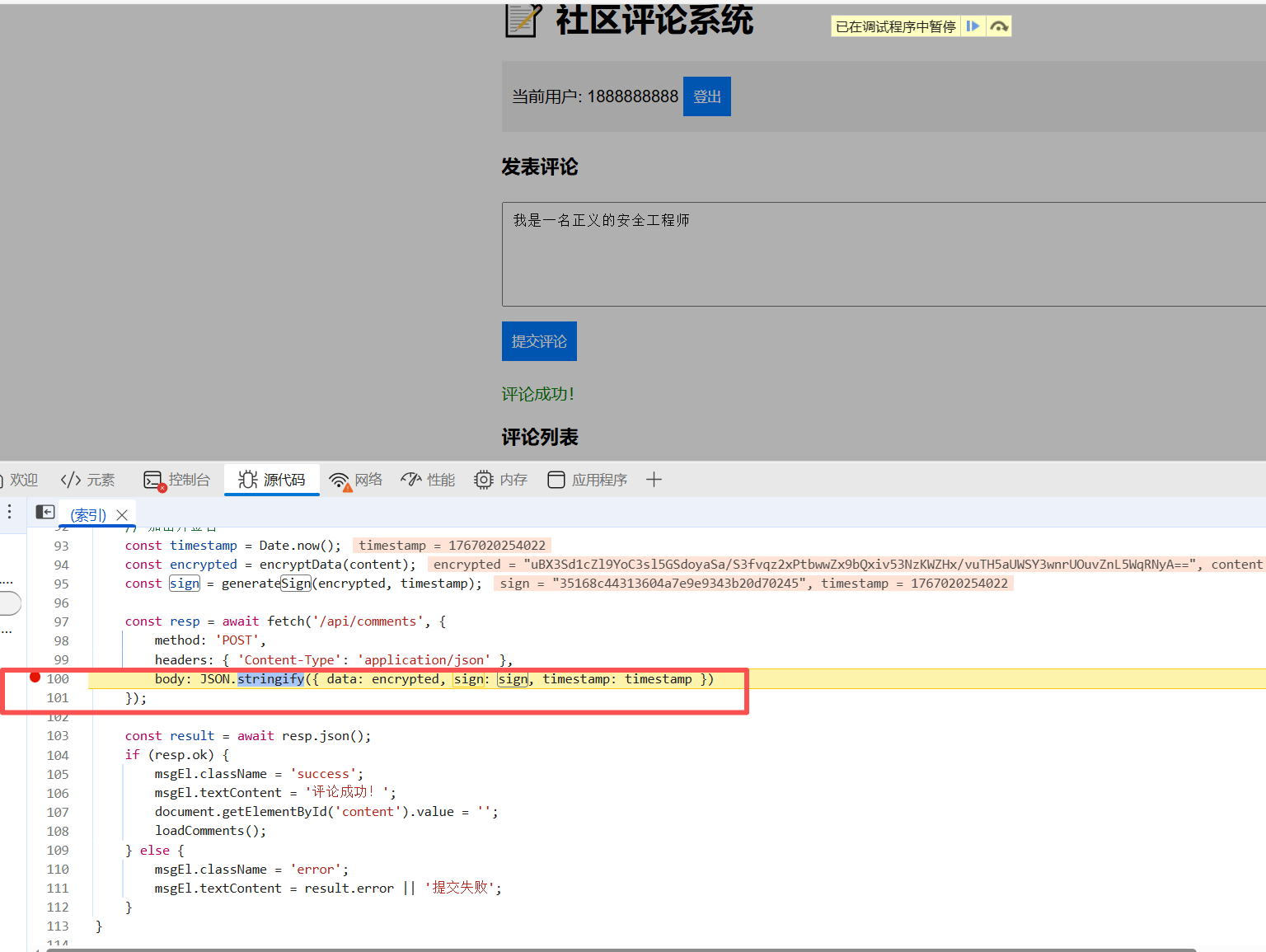The height and width of the screenshot is (952, 1266).
Task: Select the (索引) file tab
Action: click(x=88, y=515)
